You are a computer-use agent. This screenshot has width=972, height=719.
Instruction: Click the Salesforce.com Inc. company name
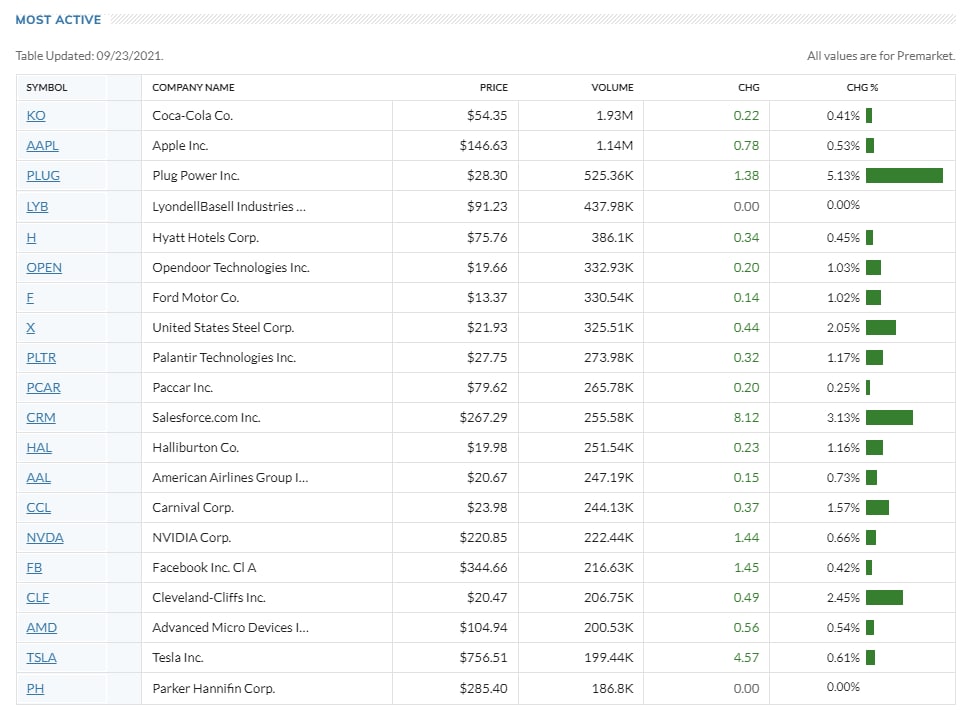coord(206,417)
